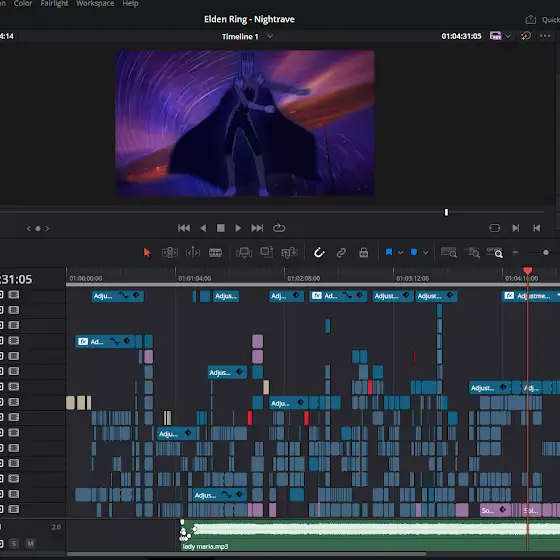Disable the bottommost video track filmstrip icon
The image size is (560, 560).
tap(14, 509)
